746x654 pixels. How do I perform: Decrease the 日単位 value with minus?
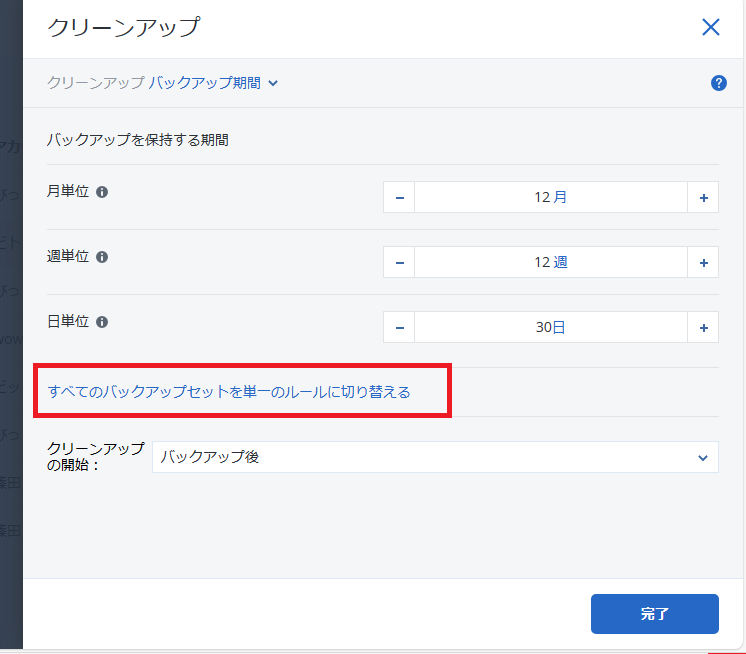pyautogui.click(x=399, y=327)
